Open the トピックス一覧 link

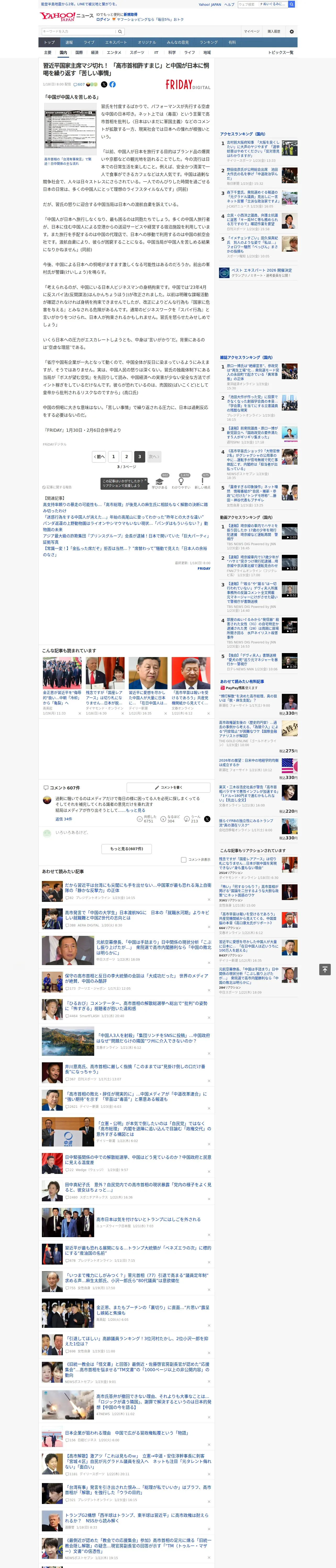tap(281, 52)
